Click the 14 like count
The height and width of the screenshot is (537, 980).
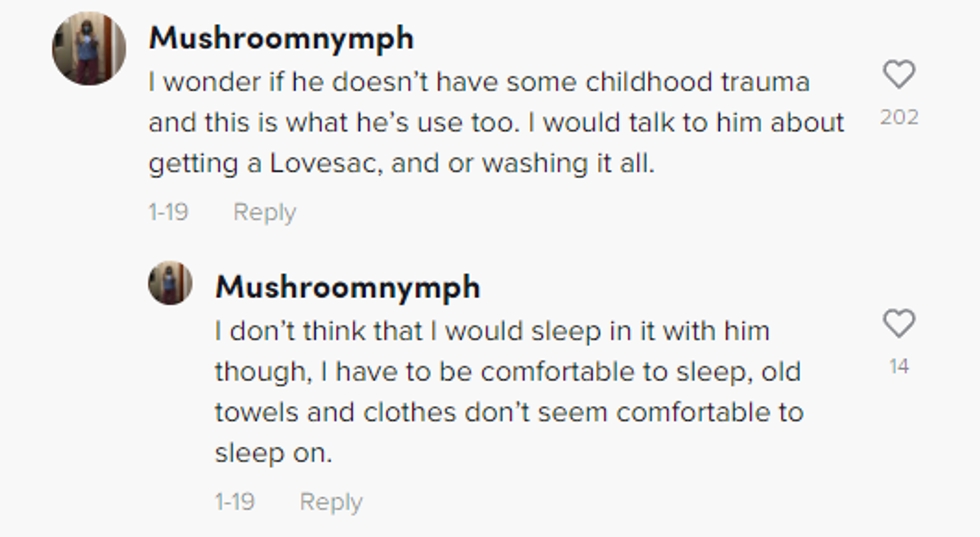(x=899, y=367)
